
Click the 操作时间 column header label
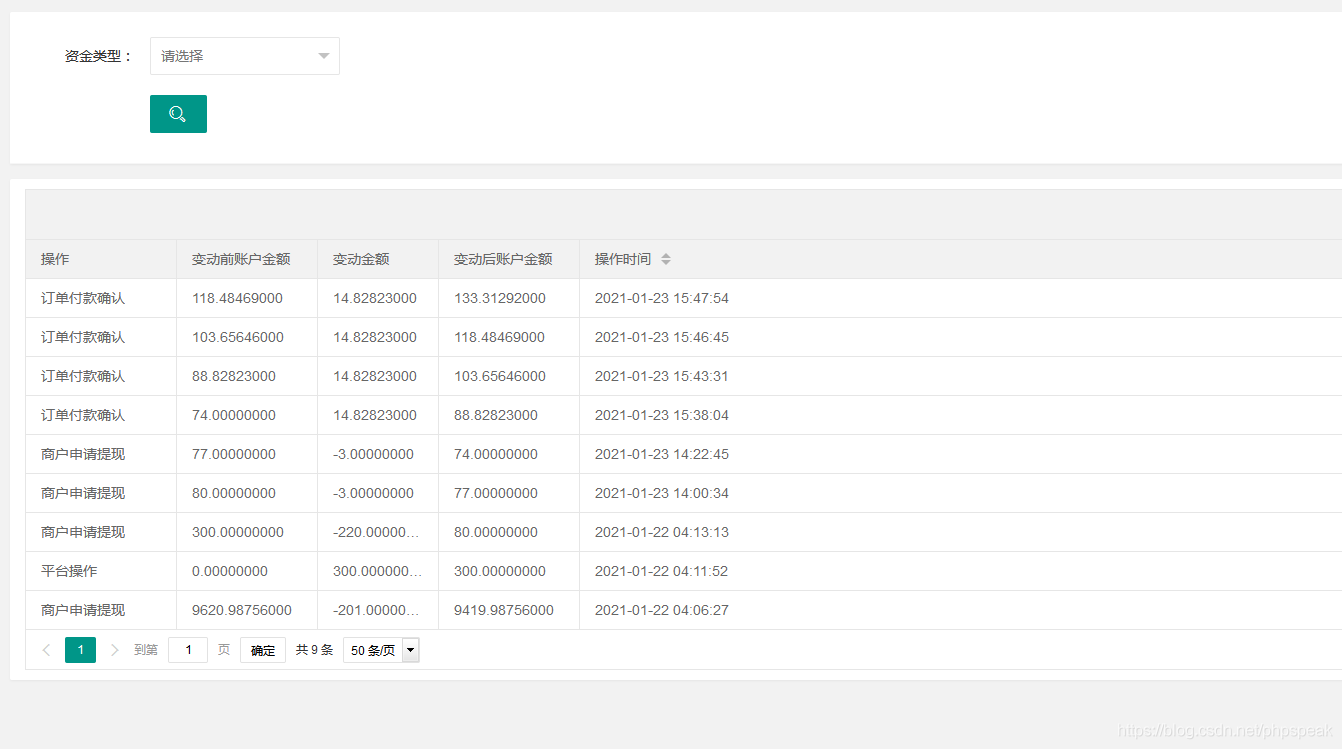pyautogui.click(x=623, y=259)
